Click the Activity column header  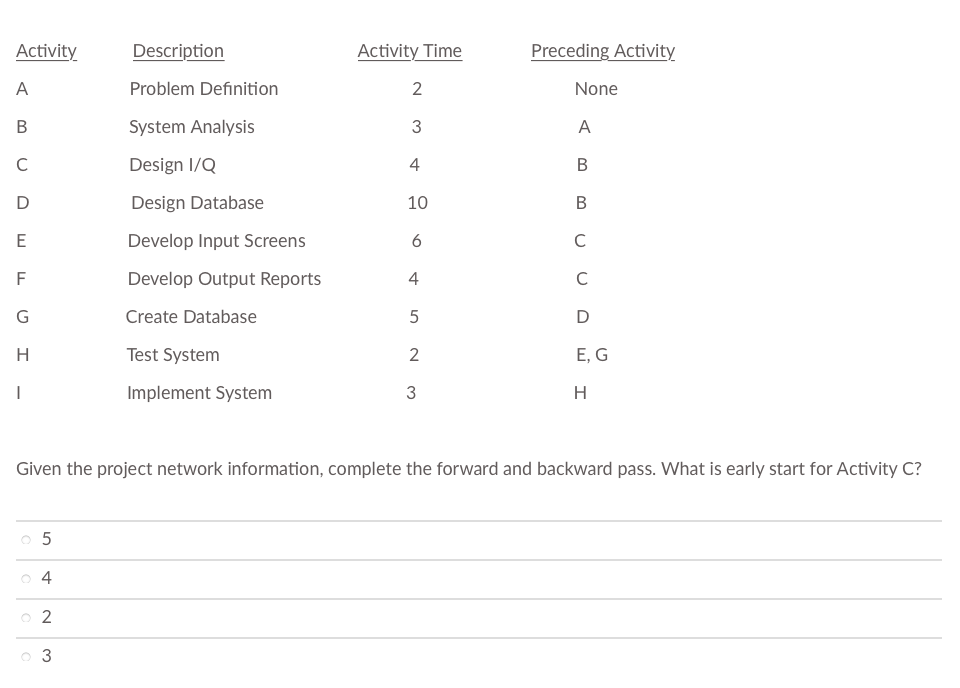tap(46, 51)
